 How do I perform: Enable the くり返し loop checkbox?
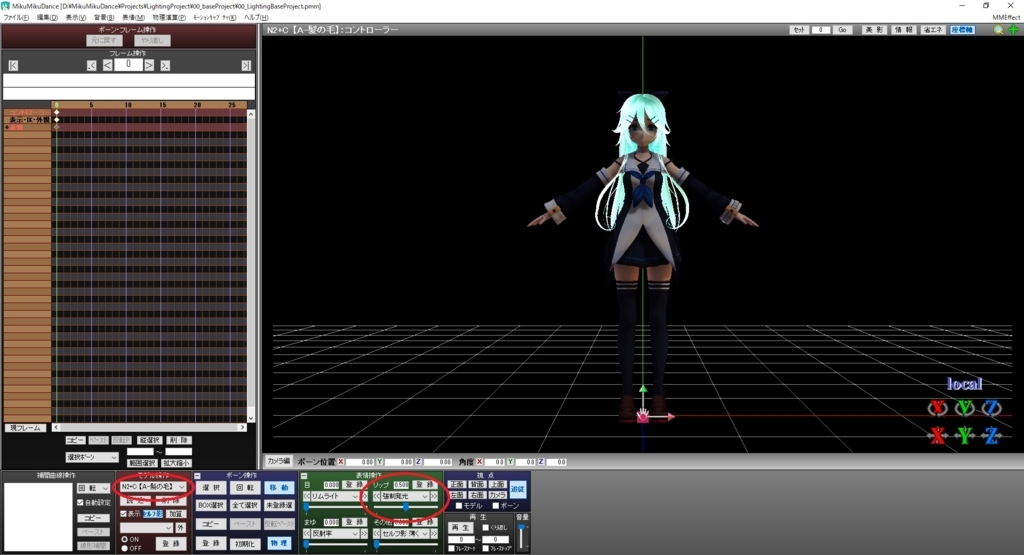pyautogui.click(x=485, y=528)
